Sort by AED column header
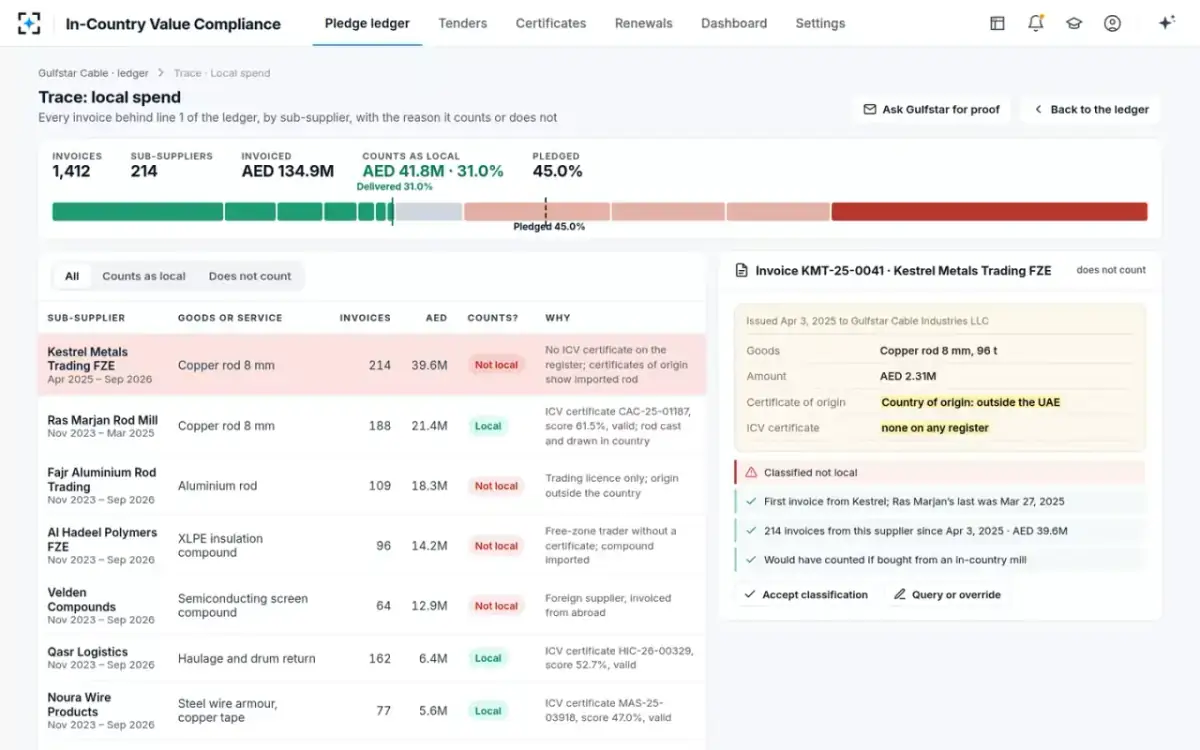Viewport: 1200px width, 750px height. [436, 318]
